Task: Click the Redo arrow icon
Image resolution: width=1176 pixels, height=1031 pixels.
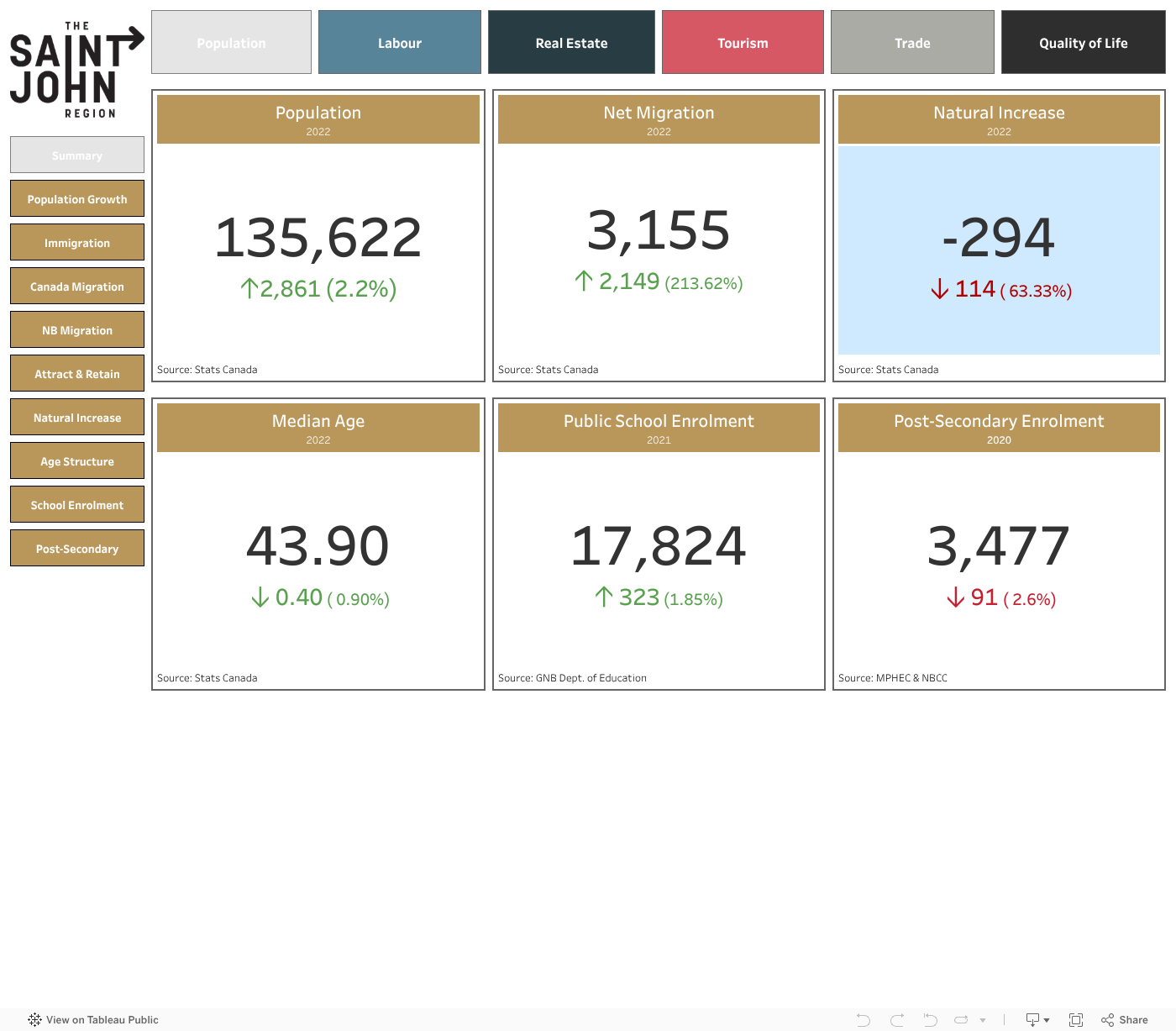Action: pos(897,1020)
